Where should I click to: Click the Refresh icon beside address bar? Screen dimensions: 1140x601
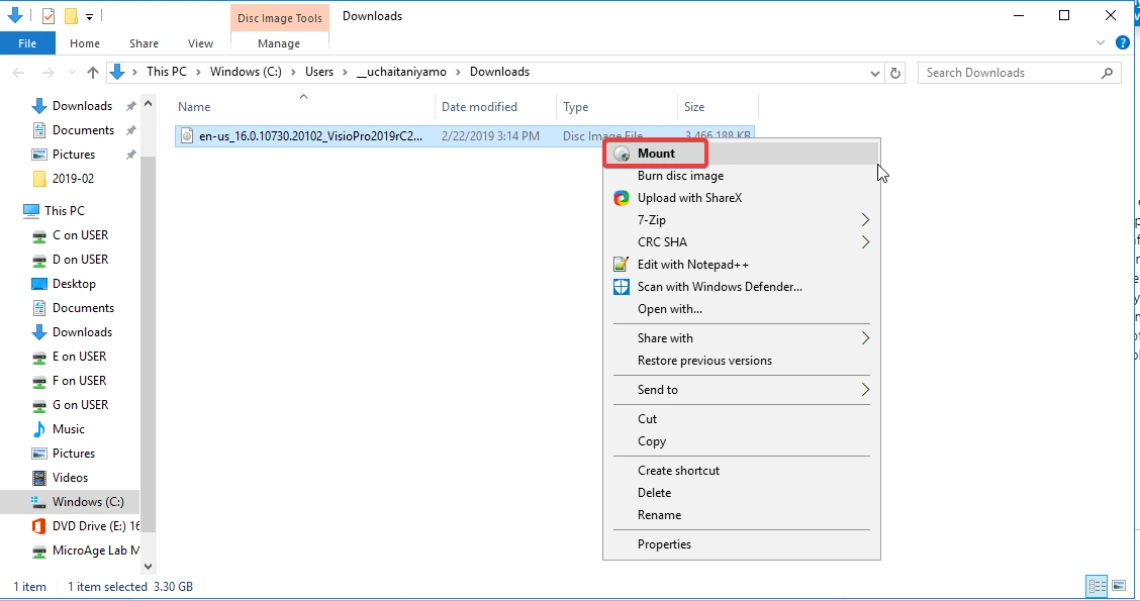[895, 73]
